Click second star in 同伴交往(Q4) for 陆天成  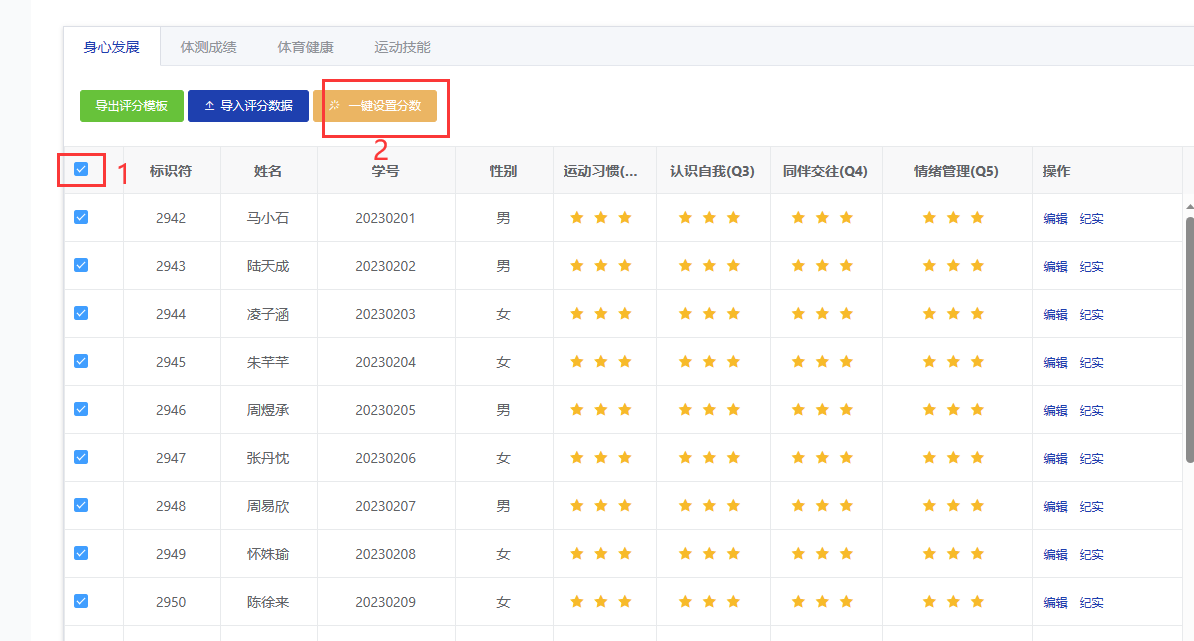[822, 266]
